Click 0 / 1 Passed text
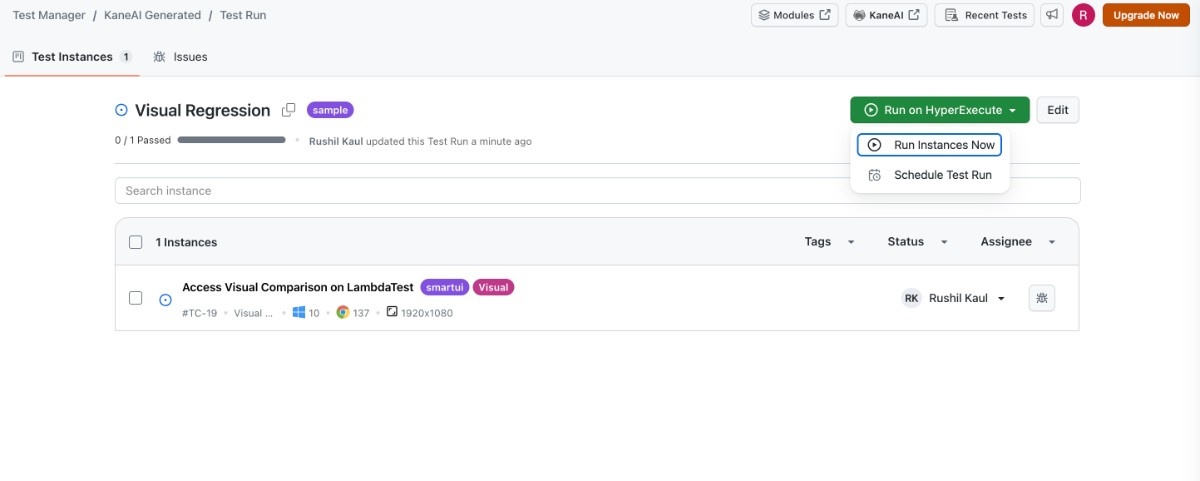 143,141
